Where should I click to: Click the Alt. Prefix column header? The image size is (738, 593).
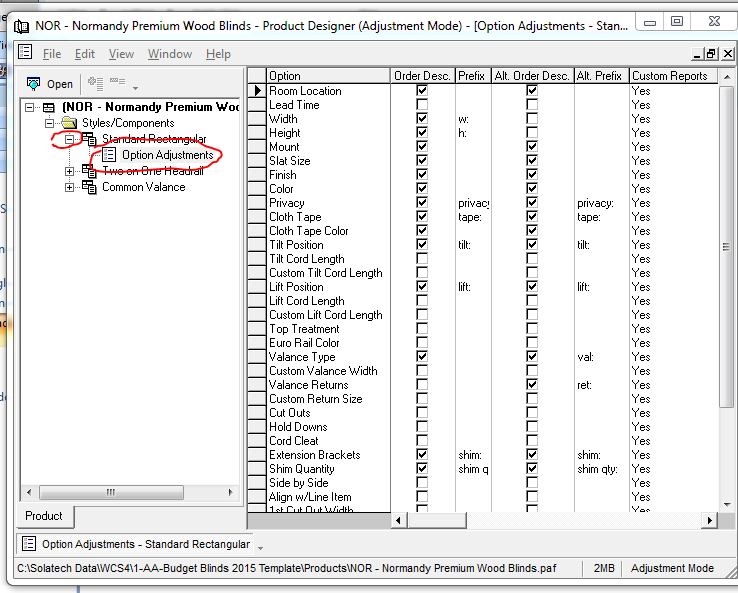[x=602, y=76]
